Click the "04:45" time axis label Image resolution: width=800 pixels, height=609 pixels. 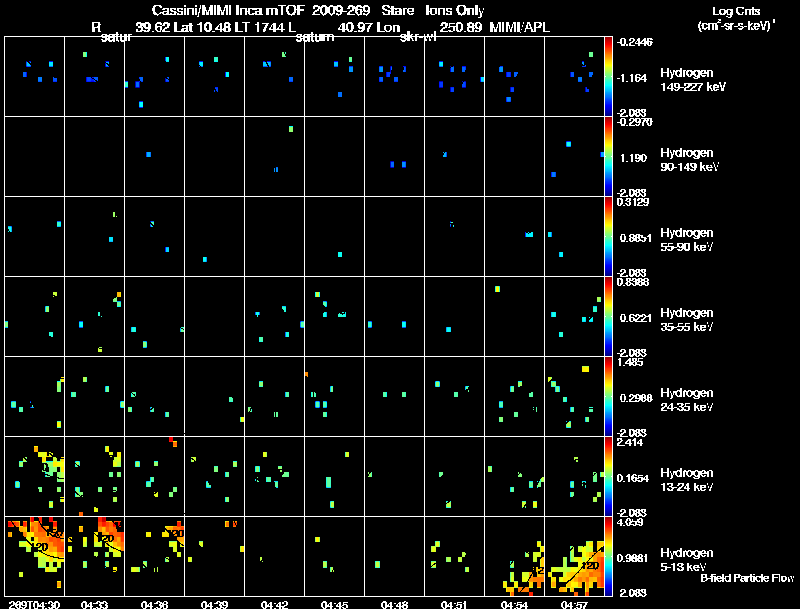click(x=335, y=604)
